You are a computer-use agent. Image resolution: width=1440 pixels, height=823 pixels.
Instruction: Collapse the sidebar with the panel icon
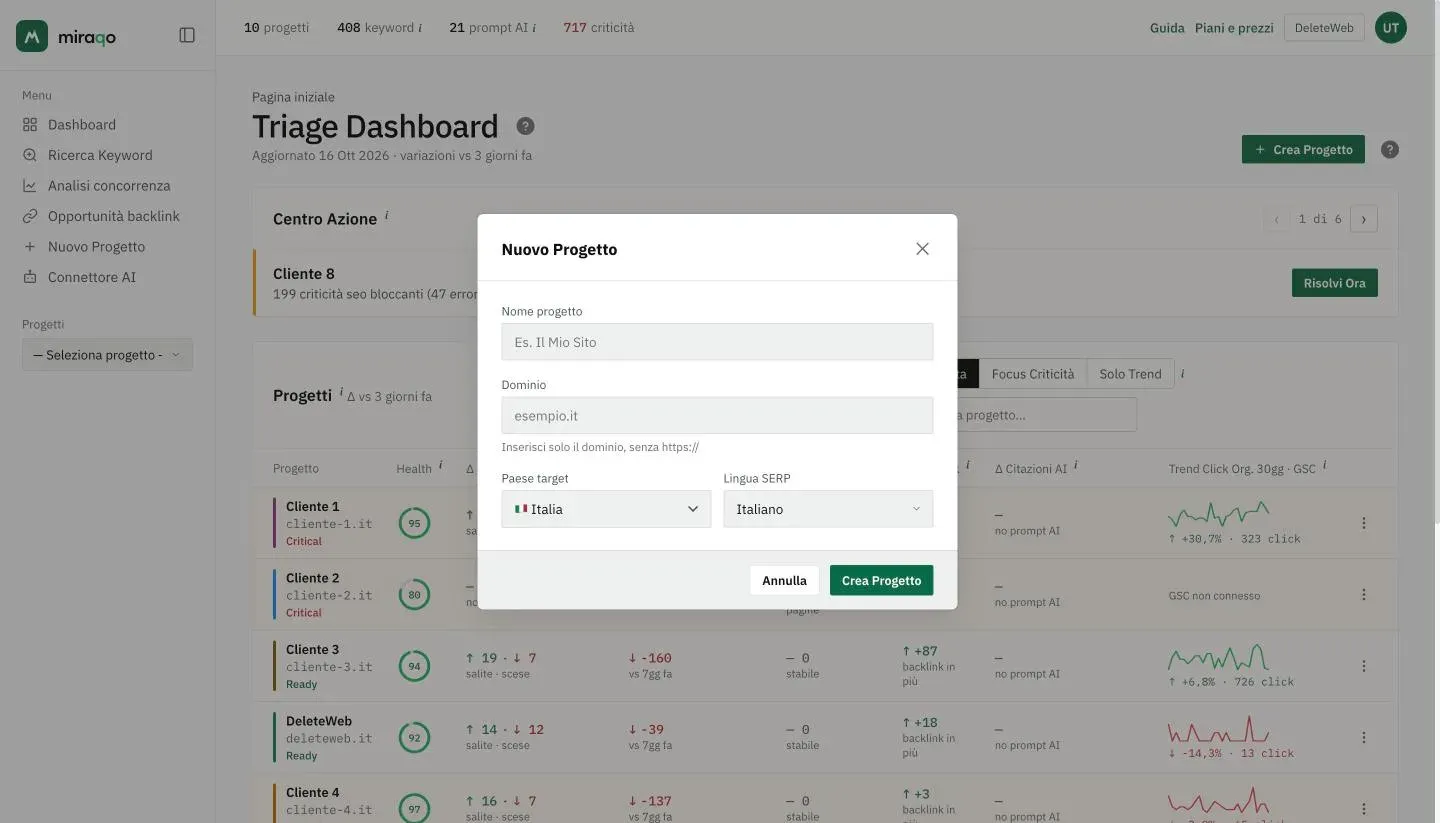click(187, 35)
